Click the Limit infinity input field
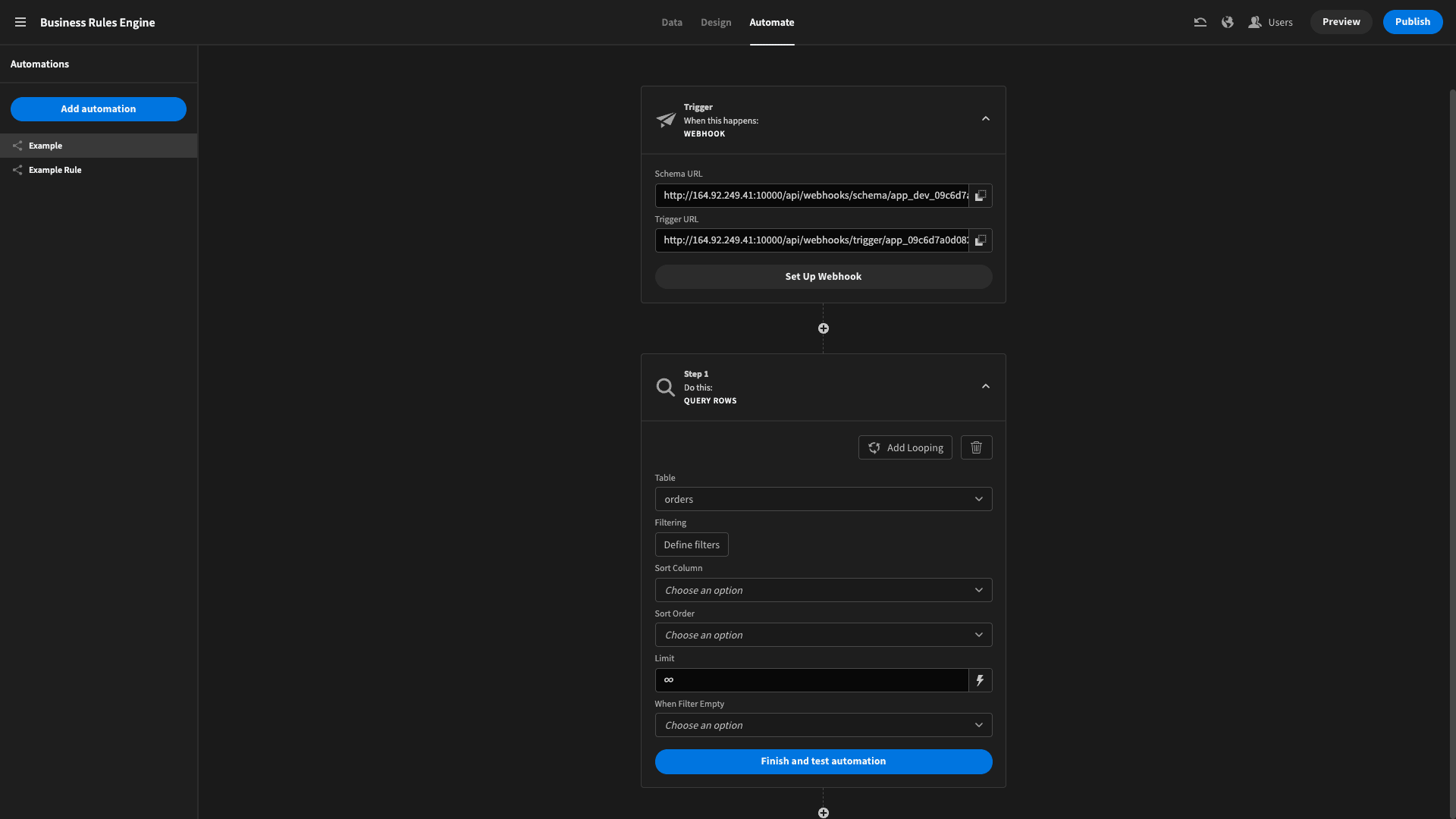Screen dimensions: 1456x819 (812, 680)
